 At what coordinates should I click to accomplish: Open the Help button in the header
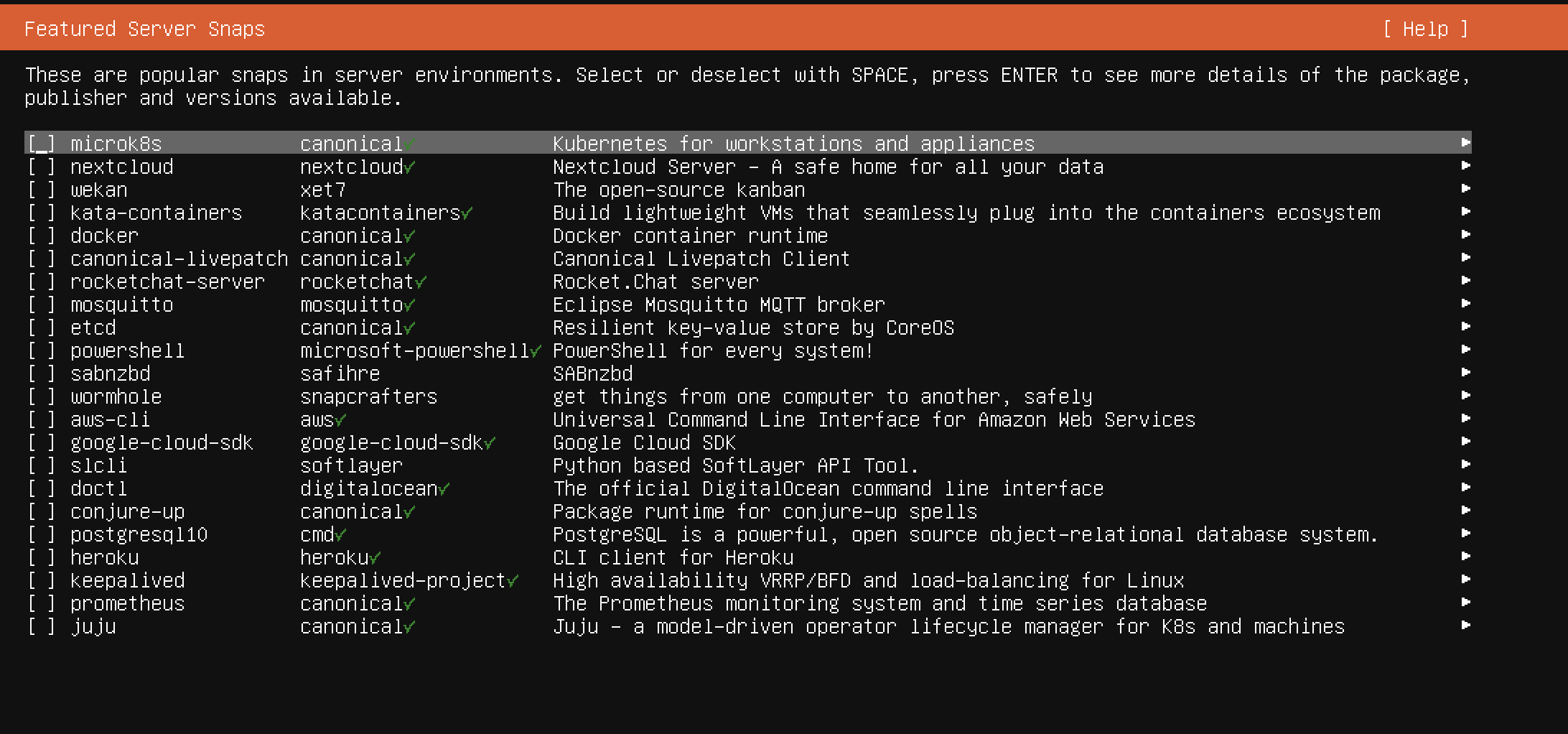point(1426,29)
